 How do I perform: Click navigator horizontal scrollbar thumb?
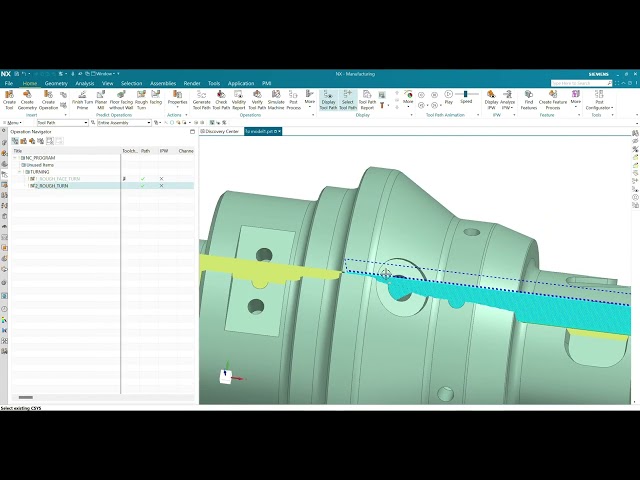coord(25,397)
